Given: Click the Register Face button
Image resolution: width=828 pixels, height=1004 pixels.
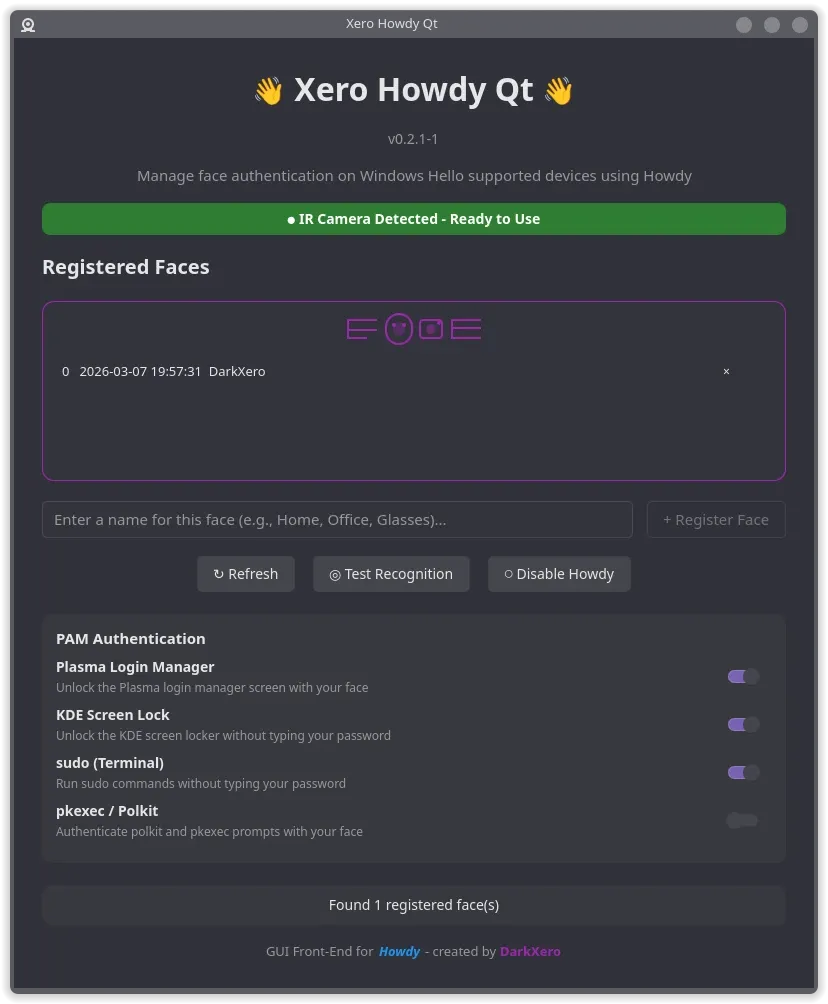Looking at the screenshot, I should pos(715,519).
